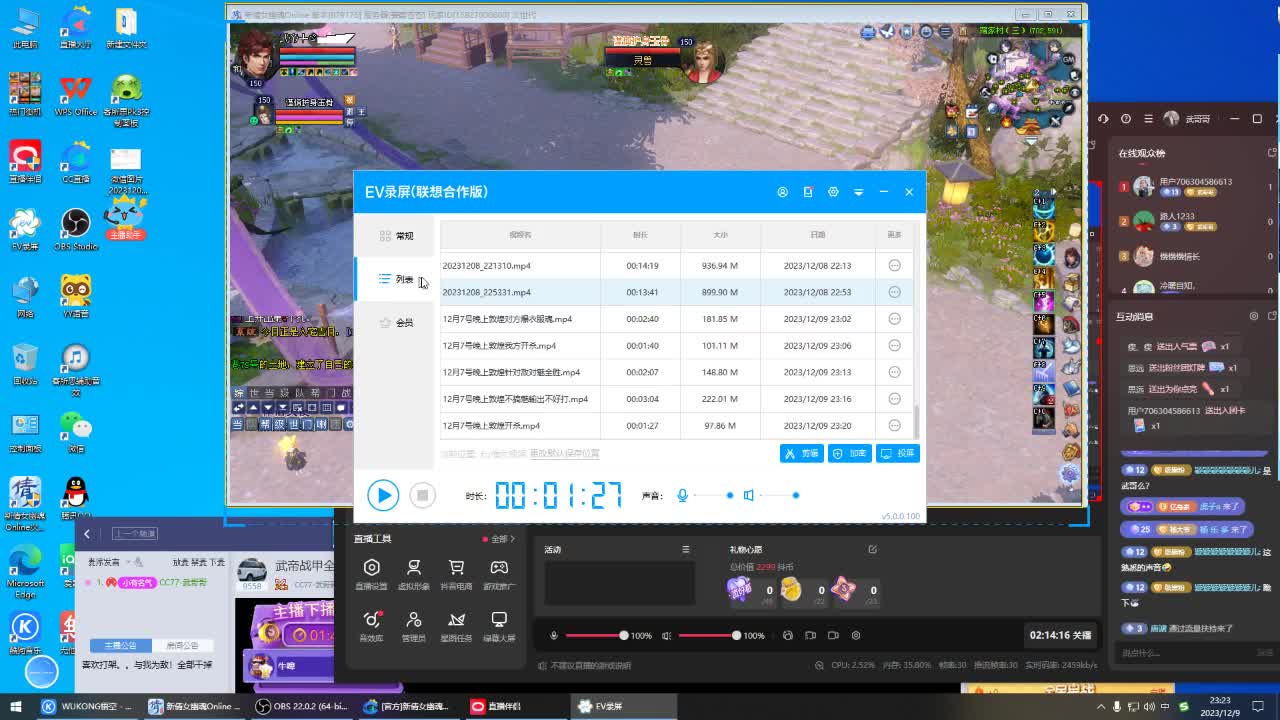The width and height of the screenshot is (1280, 720).
Task: Click duration cell 00:03:04
Action: click(x=642, y=399)
